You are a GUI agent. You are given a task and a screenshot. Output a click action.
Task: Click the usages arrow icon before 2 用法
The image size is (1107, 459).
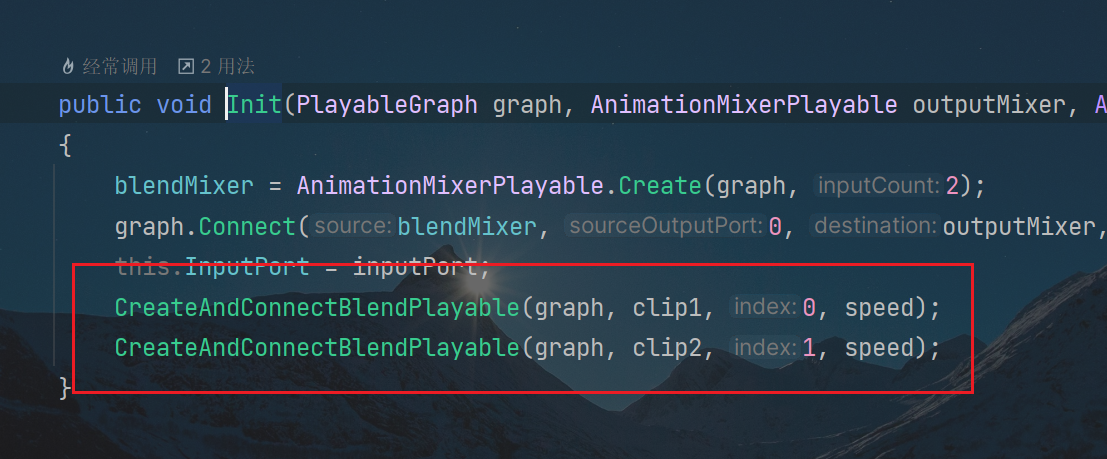tap(186, 67)
